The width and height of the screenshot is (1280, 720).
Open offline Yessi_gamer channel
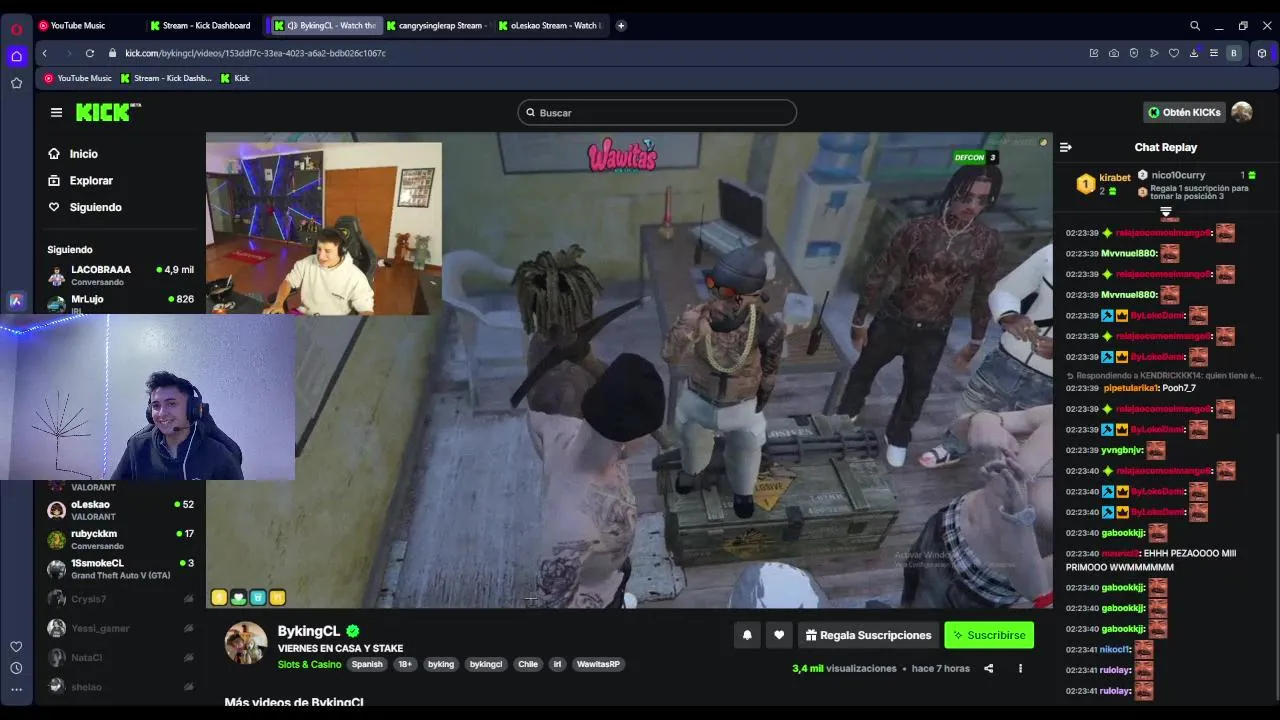(x=120, y=628)
